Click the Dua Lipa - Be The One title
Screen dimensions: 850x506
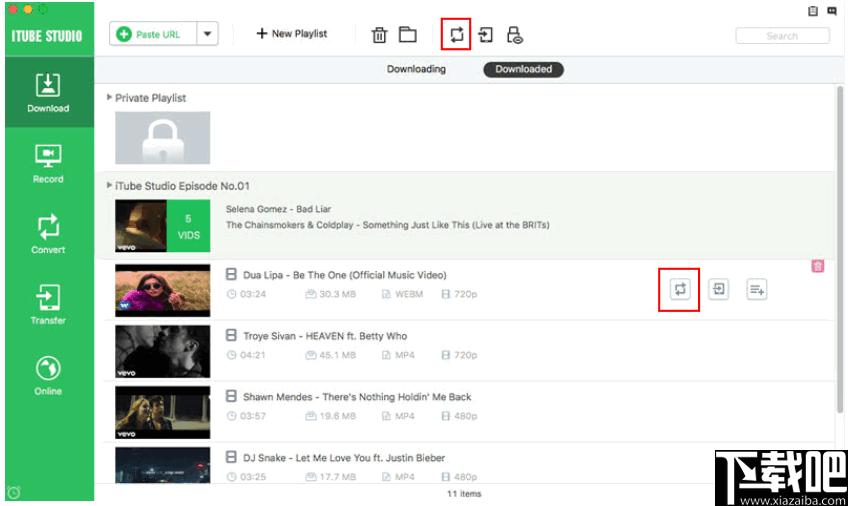[x=345, y=275]
